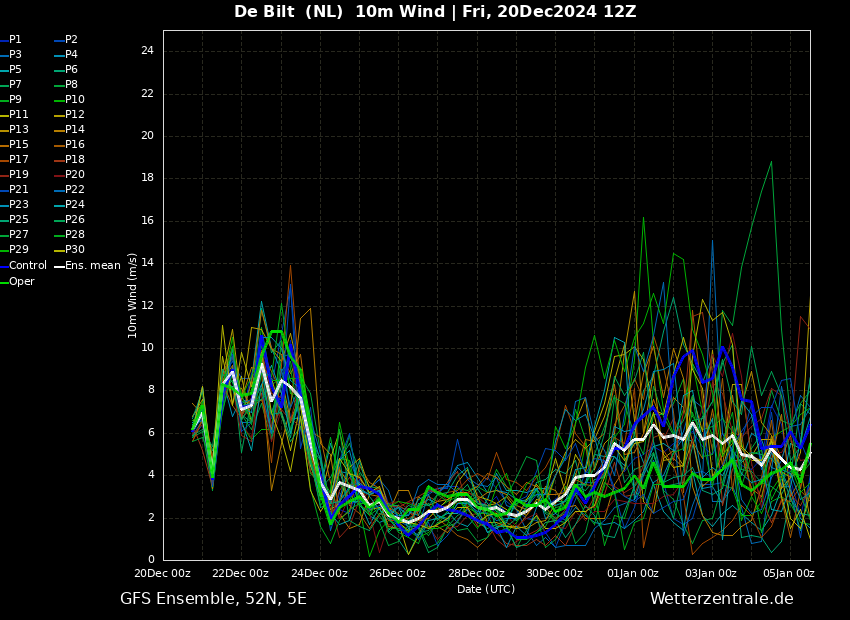Pick the P7 legend label

point(15,85)
